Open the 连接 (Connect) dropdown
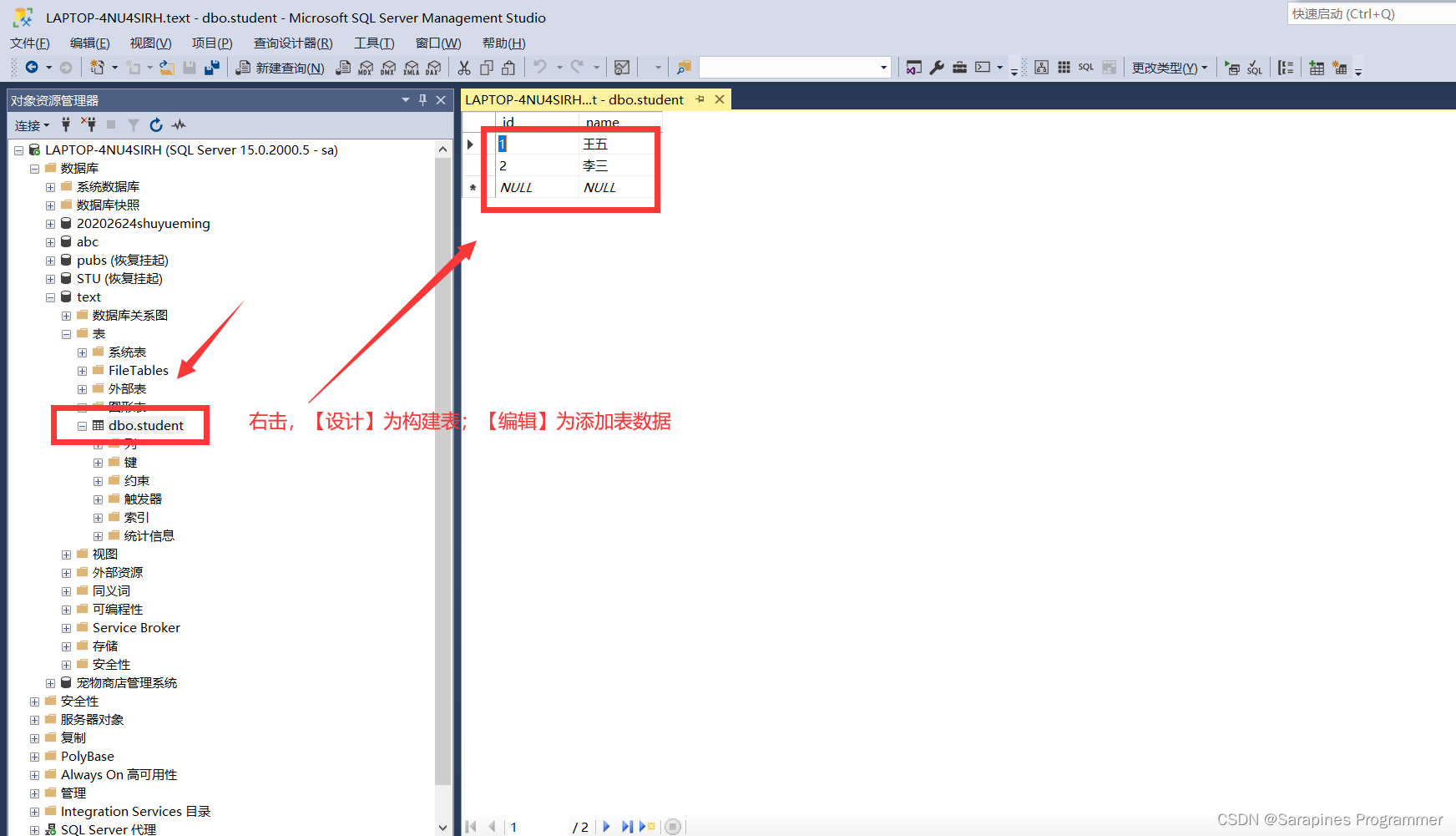Image resolution: width=1456 pixels, height=836 pixels. pyautogui.click(x=32, y=125)
